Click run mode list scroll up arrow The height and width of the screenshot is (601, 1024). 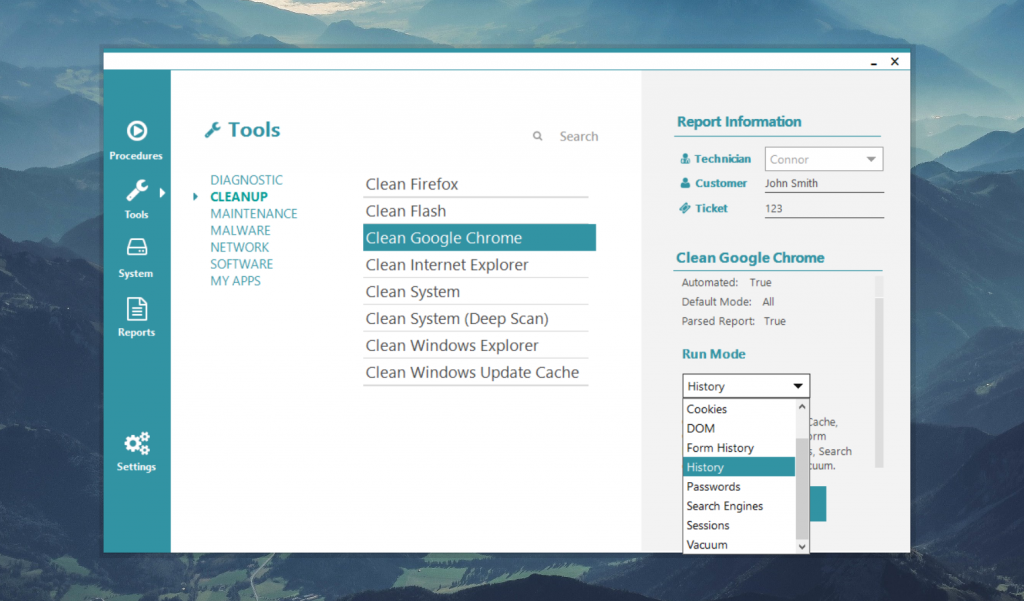click(802, 406)
